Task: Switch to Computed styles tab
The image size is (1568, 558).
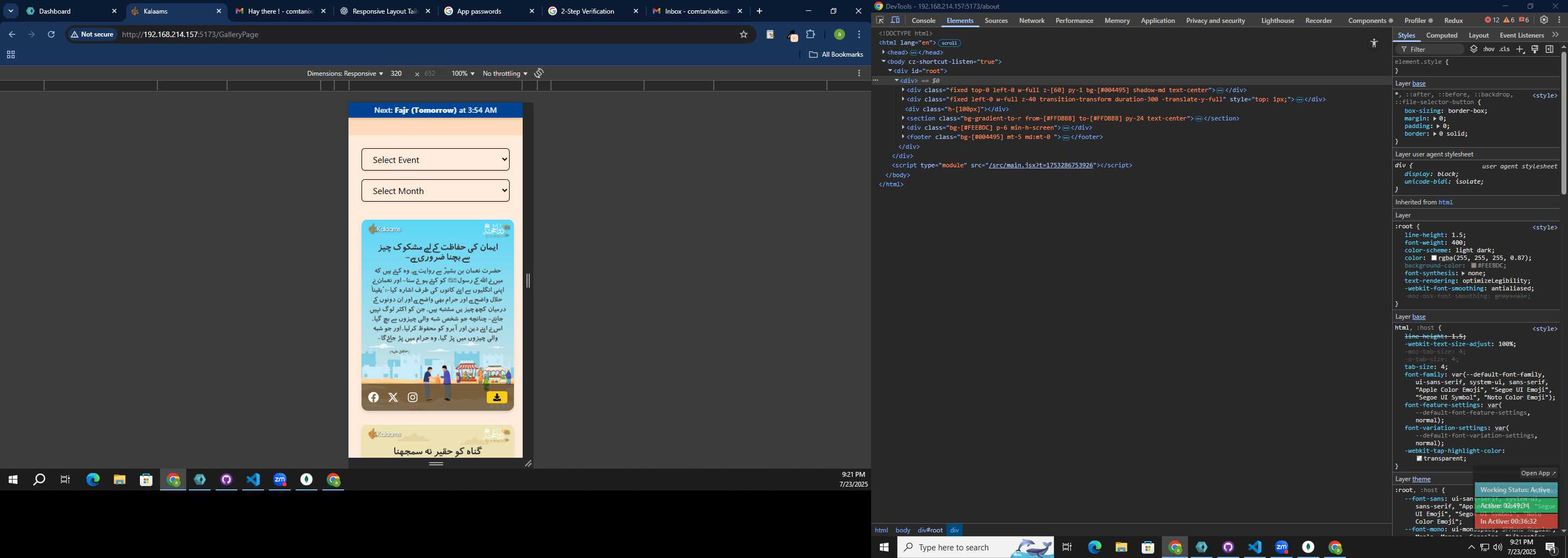Action: coord(1441,35)
